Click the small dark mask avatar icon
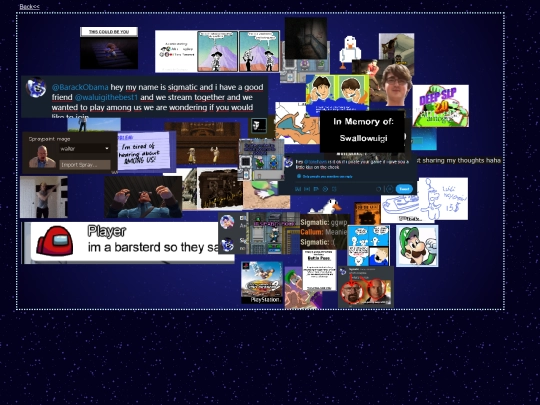The width and height of the screenshot is (540, 405). [259, 125]
